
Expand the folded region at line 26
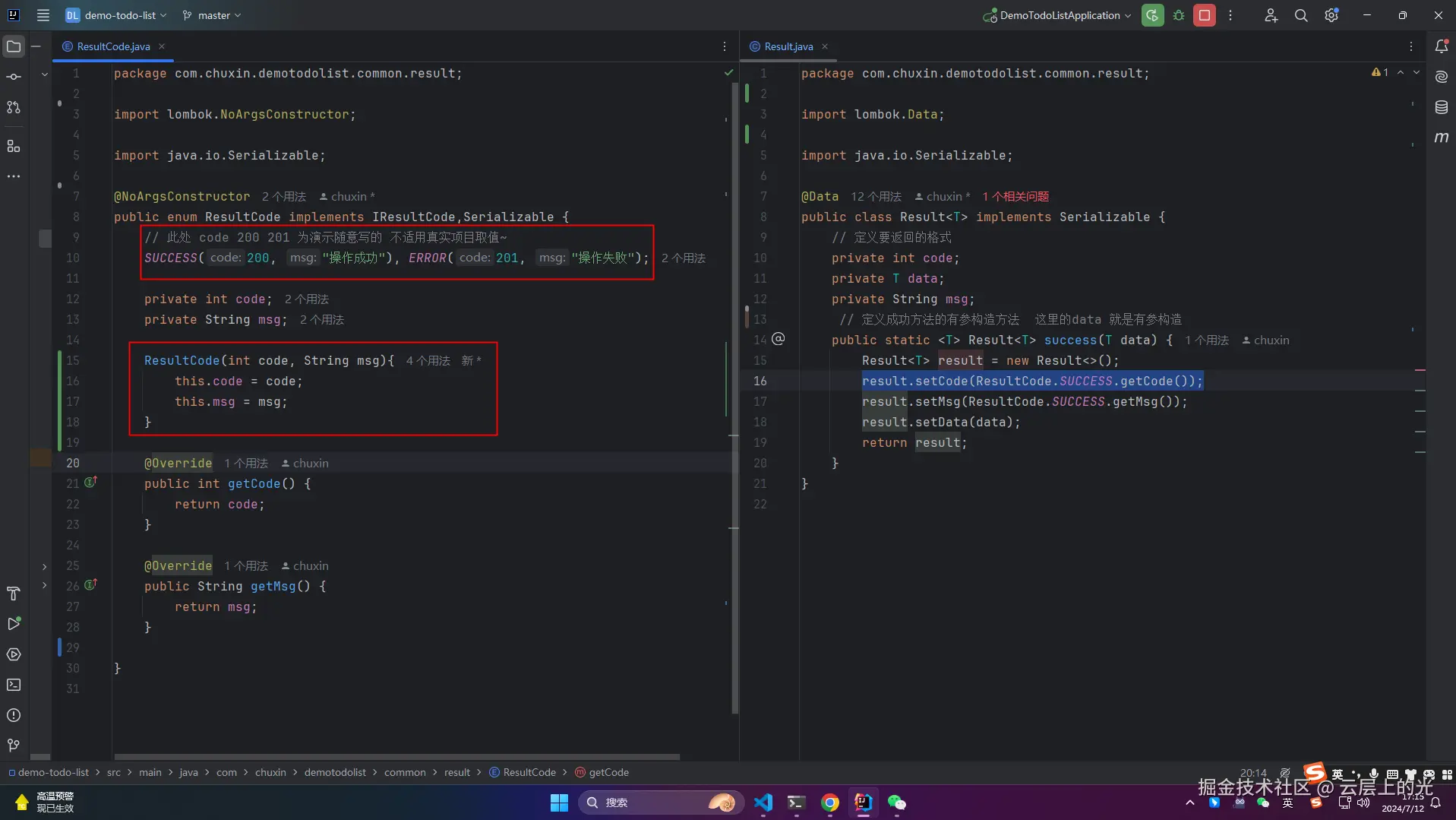point(45,585)
